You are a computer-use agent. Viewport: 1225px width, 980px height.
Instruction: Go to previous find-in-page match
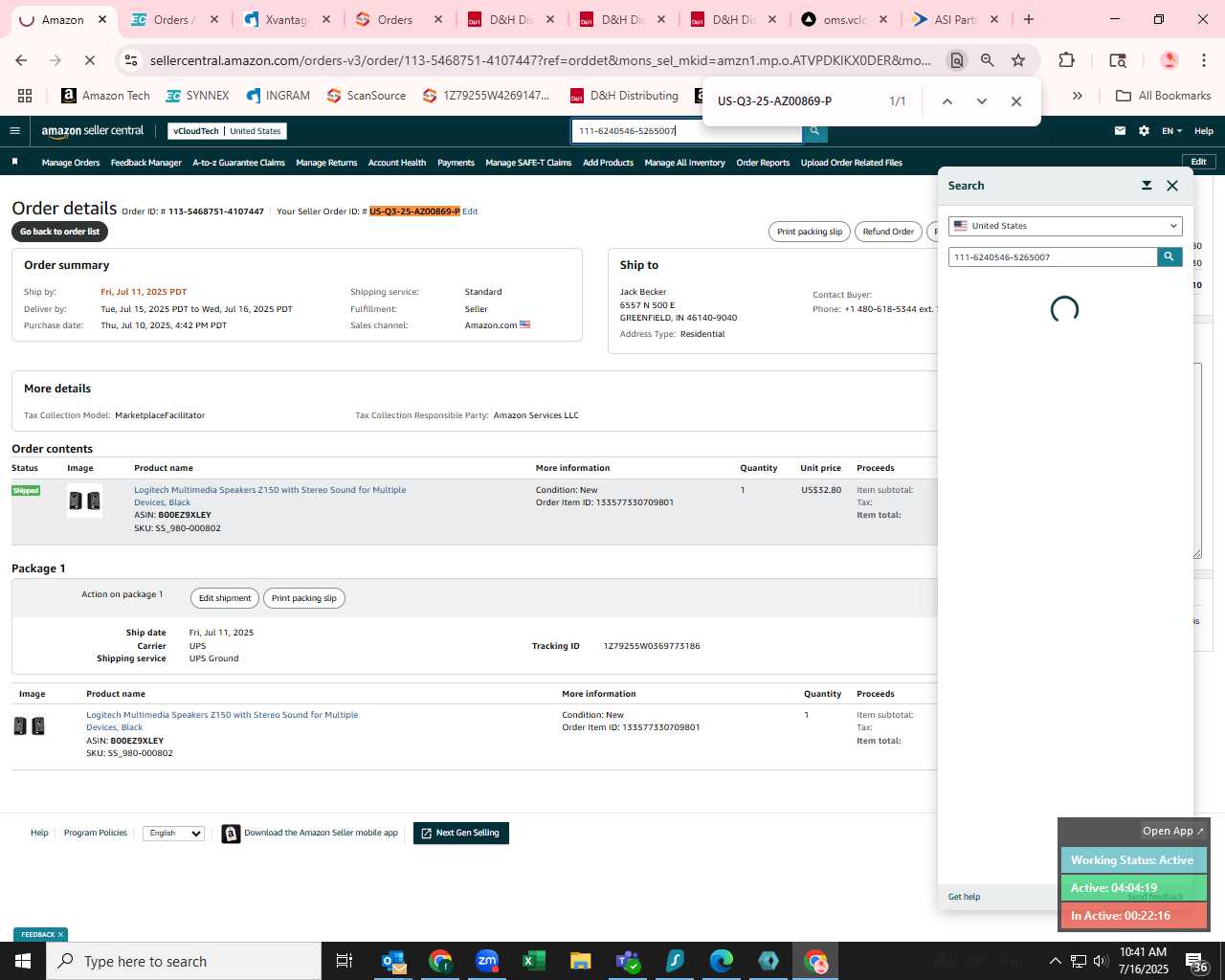[947, 101]
